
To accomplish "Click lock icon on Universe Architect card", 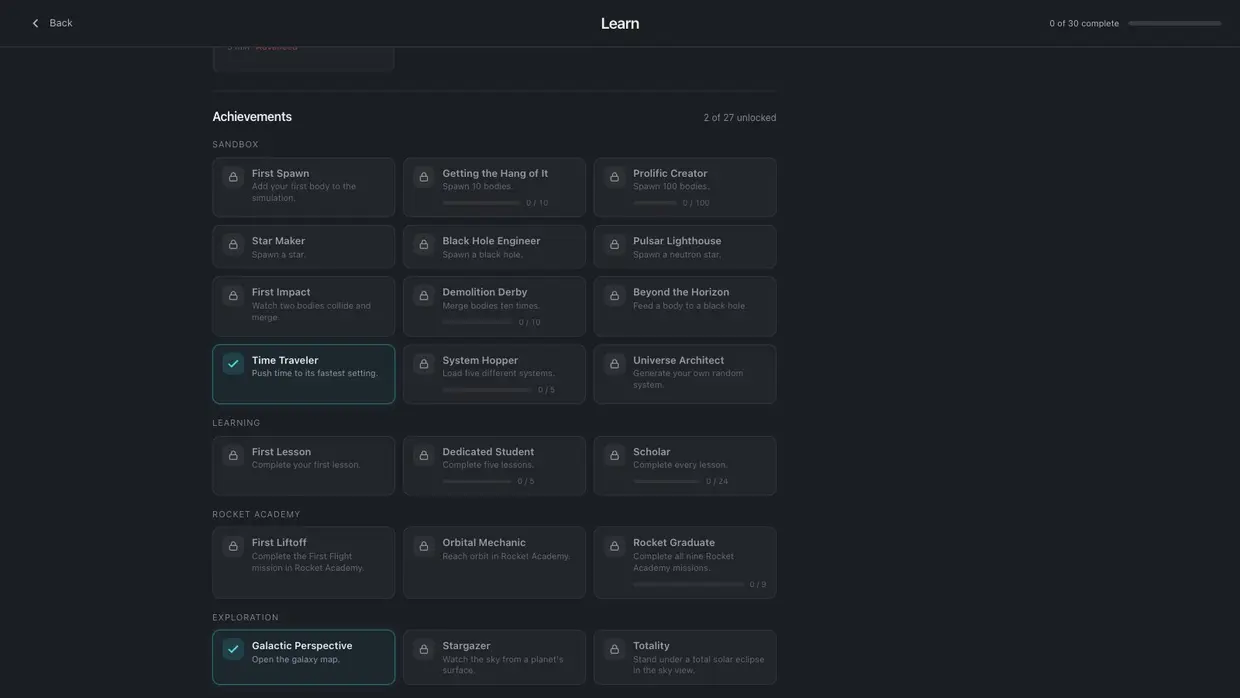I will click(615, 364).
